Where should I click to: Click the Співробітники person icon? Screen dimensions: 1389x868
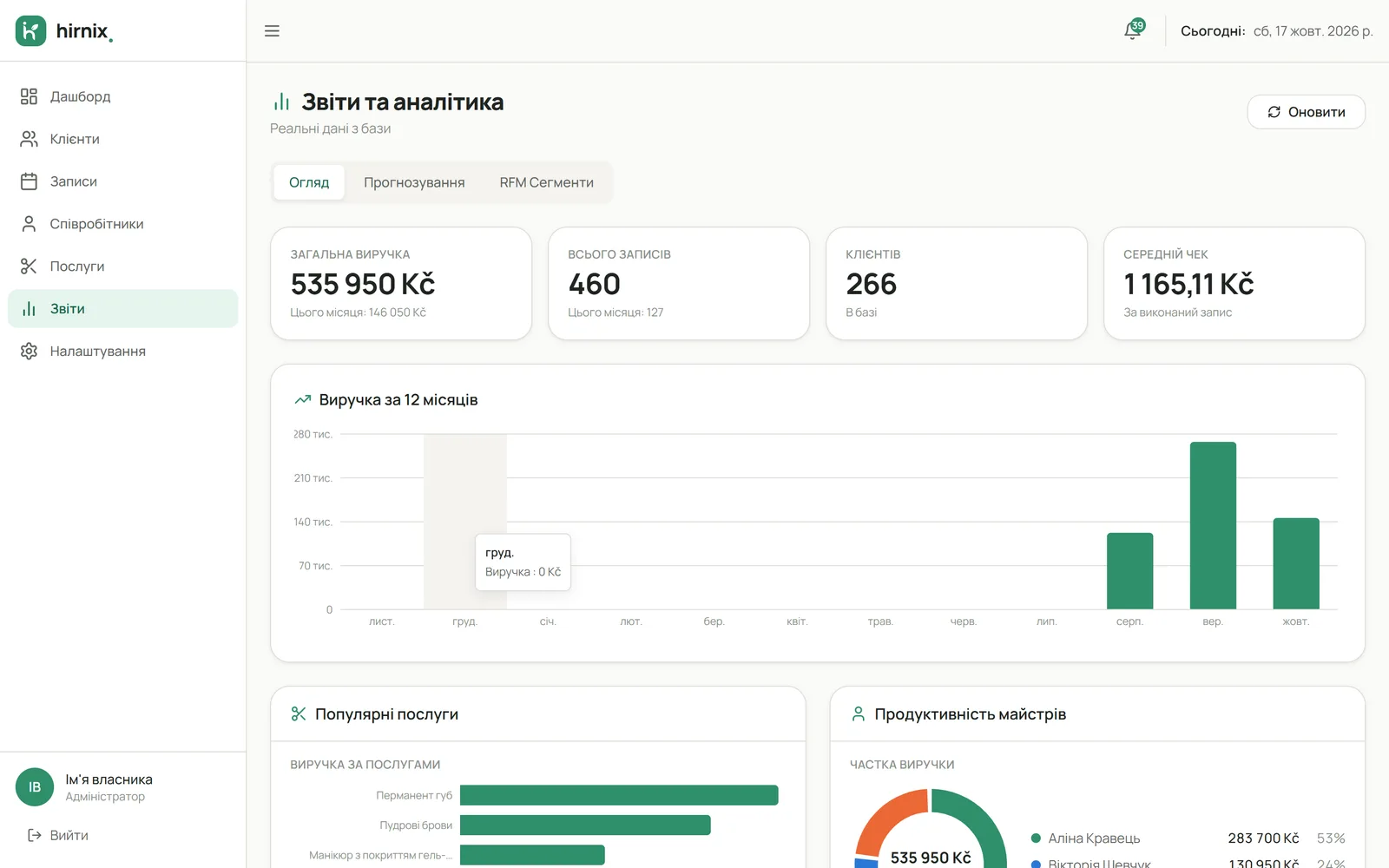(x=29, y=224)
